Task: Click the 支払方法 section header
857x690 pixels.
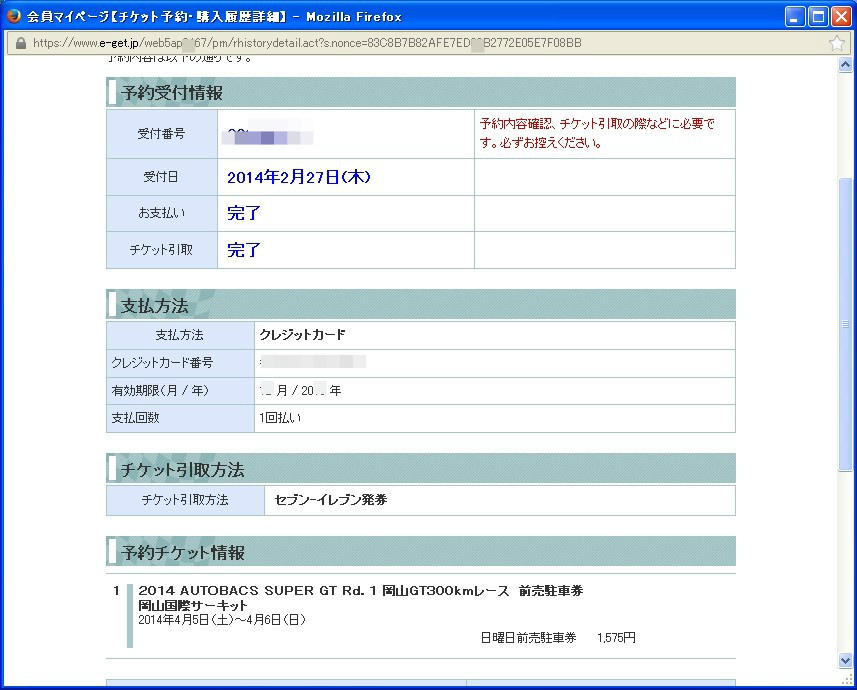Action: (421, 305)
